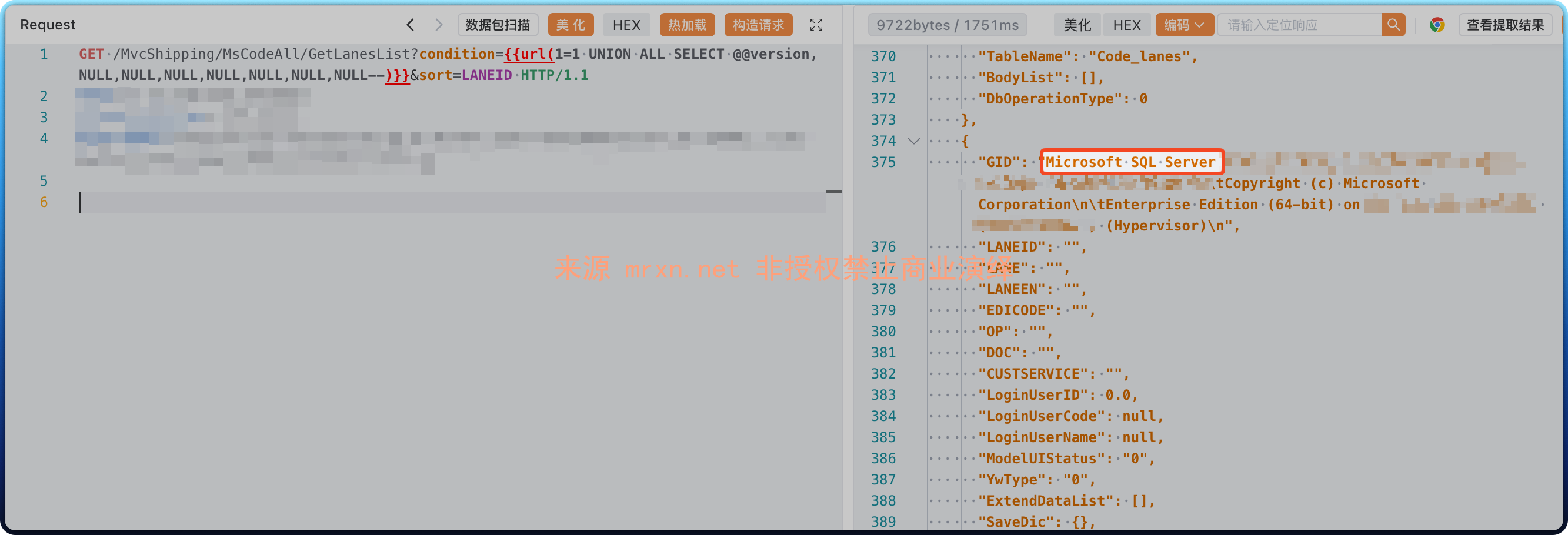The height and width of the screenshot is (535, 1568).
Task: Toggle 构造请求 option
Action: pos(758,25)
